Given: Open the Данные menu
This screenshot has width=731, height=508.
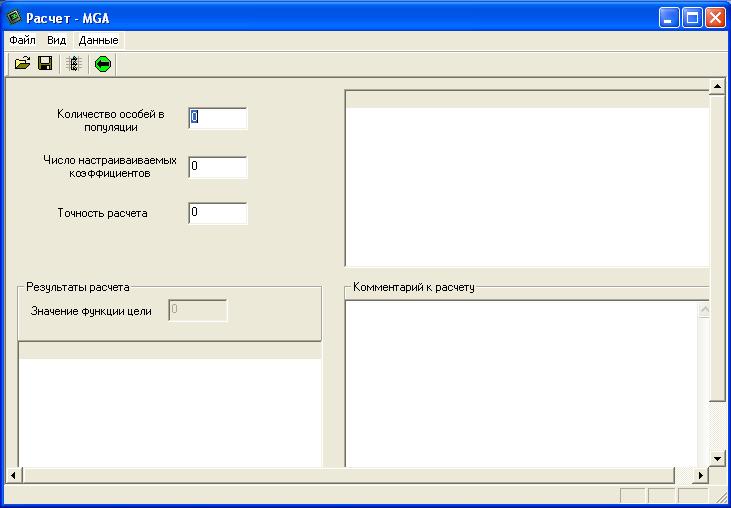Looking at the screenshot, I should click(x=98, y=40).
